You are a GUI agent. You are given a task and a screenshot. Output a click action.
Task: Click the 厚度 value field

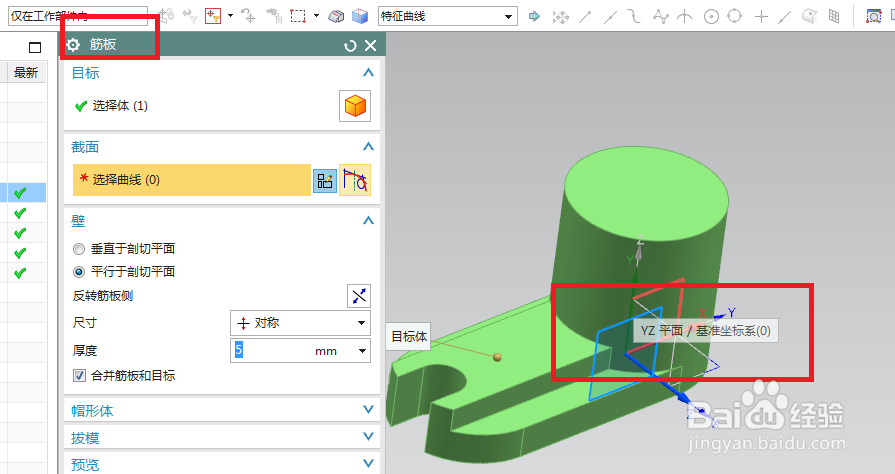point(271,351)
